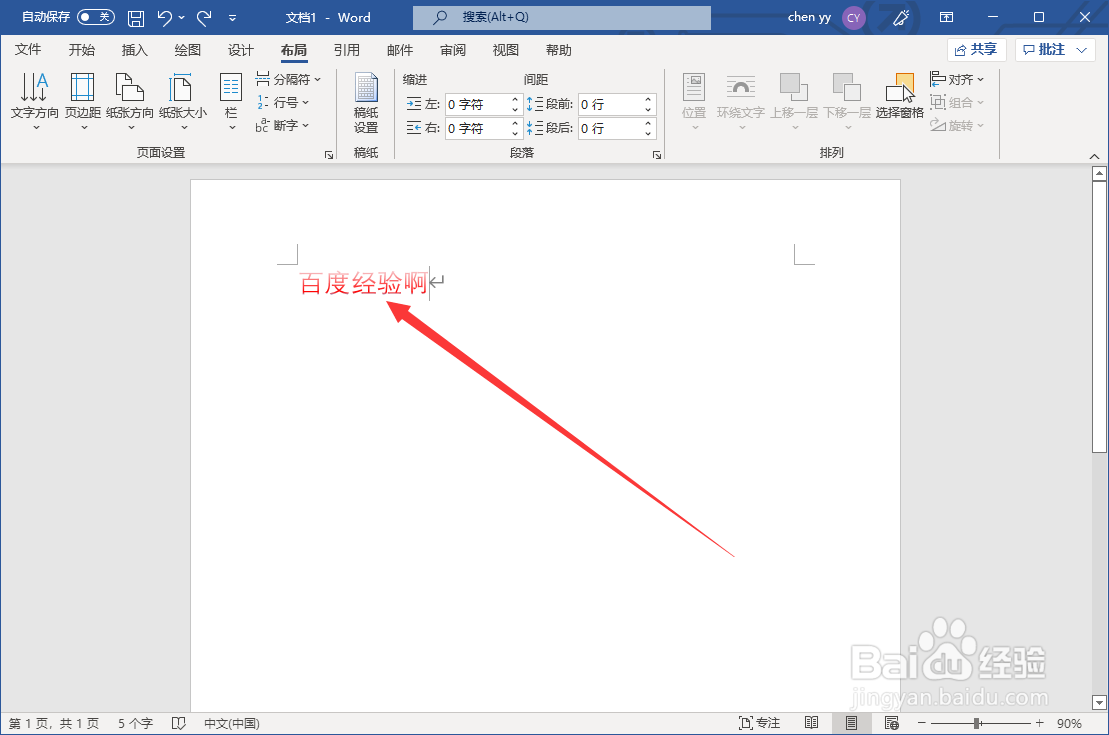
Task: Click the 栏 (Columns) tool
Action: 231,100
